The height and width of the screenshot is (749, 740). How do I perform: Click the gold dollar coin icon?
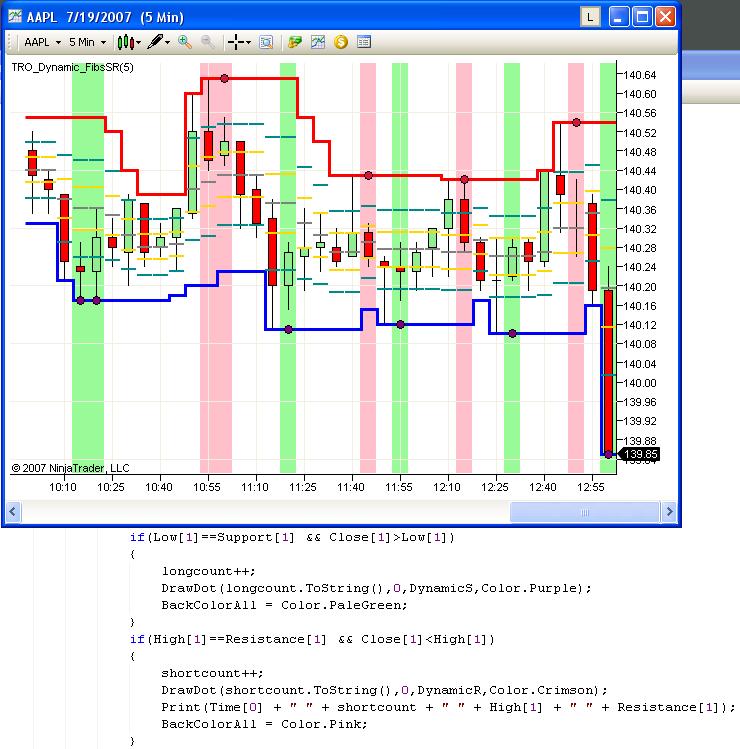341,43
